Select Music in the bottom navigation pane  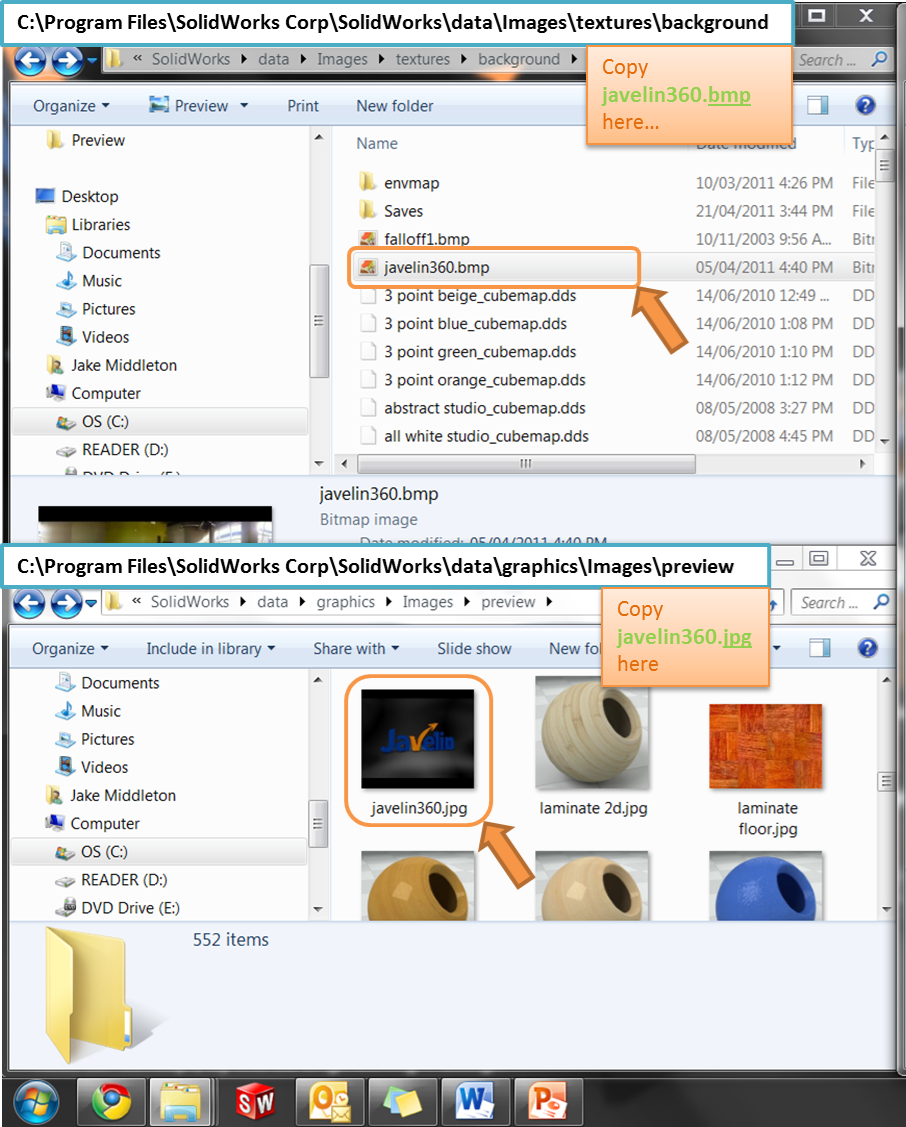pos(88,711)
